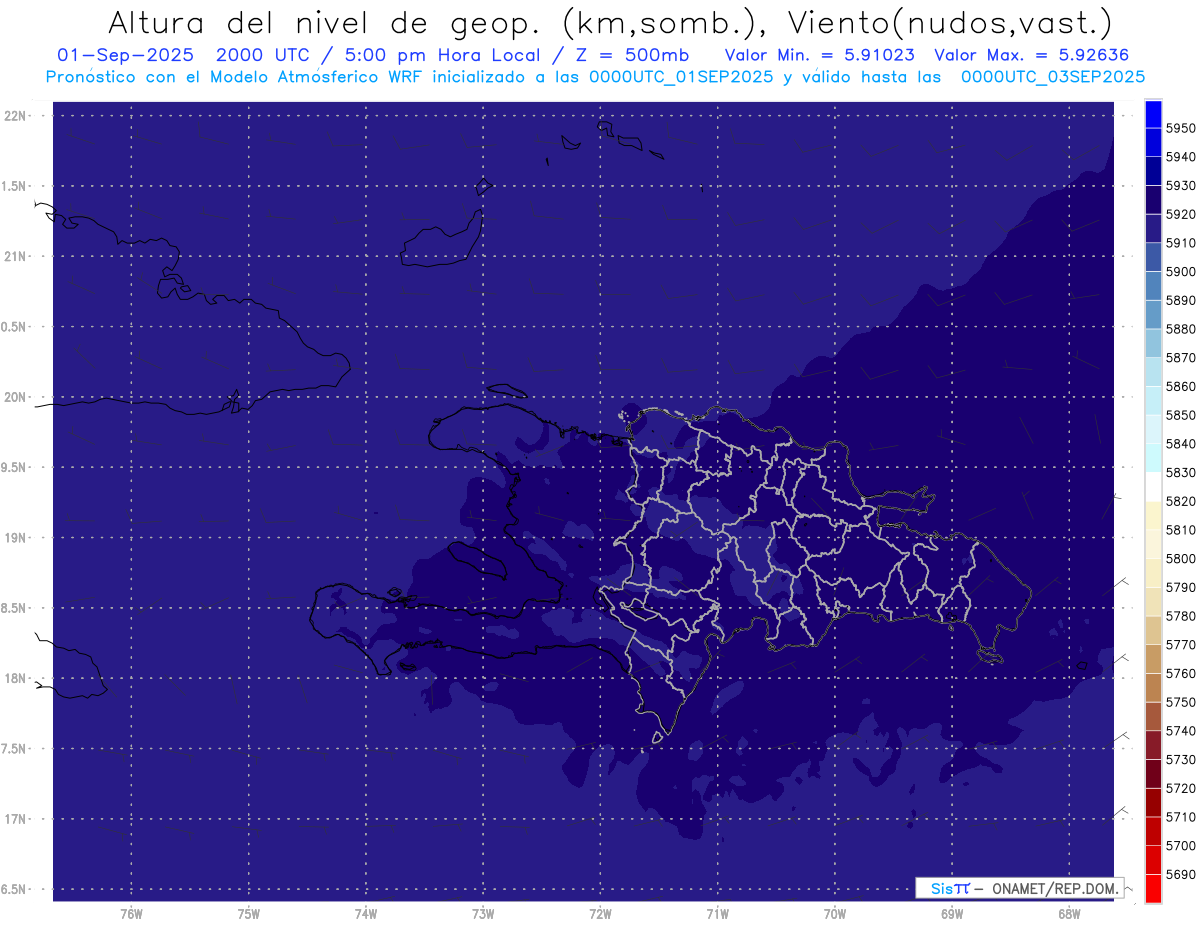Click the legend value '5910'

point(1180,243)
